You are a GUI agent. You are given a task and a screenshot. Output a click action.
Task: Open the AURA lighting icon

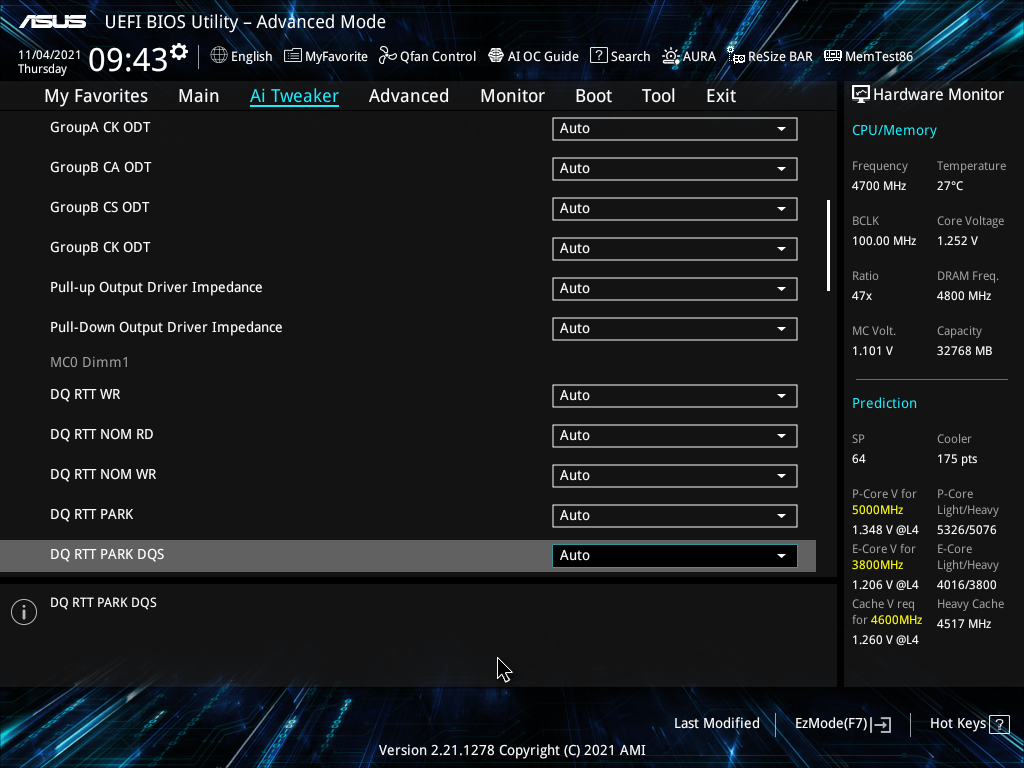(671, 56)
